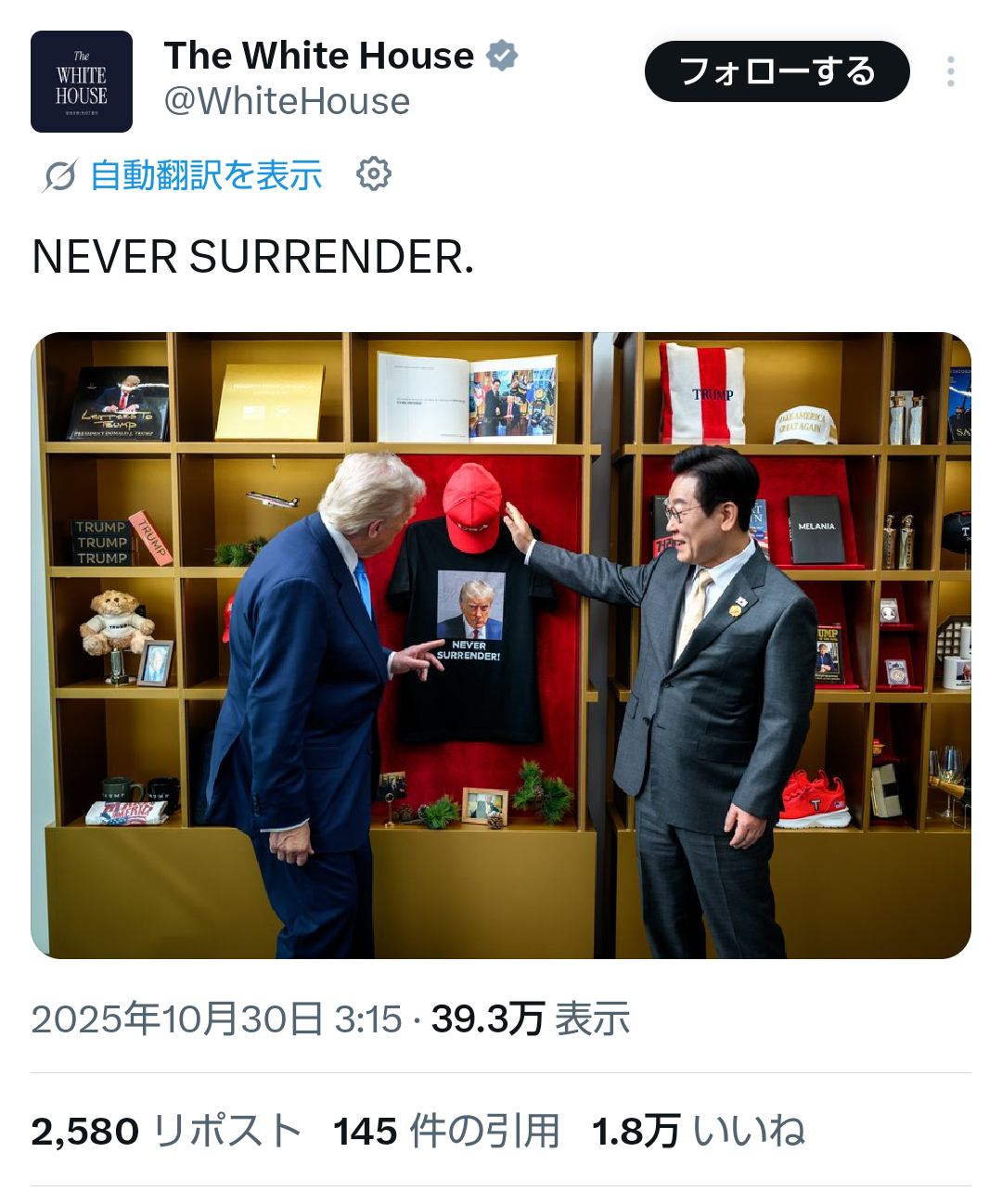
Task: Open the 2,580 リポスト list
Action: [x=167, y=1132]
